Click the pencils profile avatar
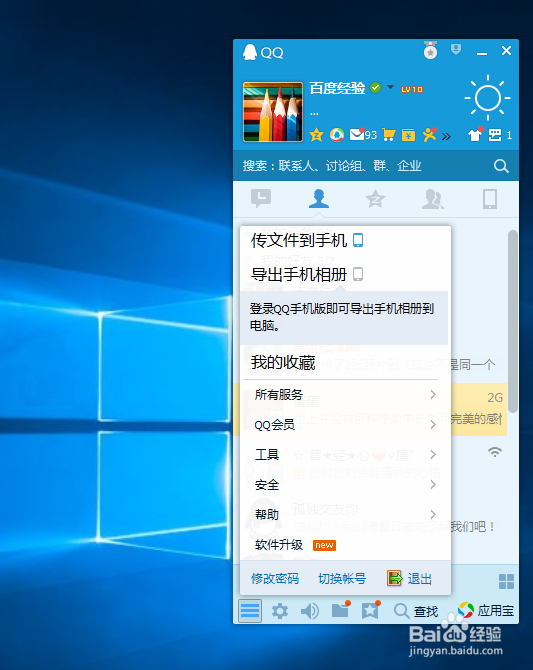 [x=273, y=112]
